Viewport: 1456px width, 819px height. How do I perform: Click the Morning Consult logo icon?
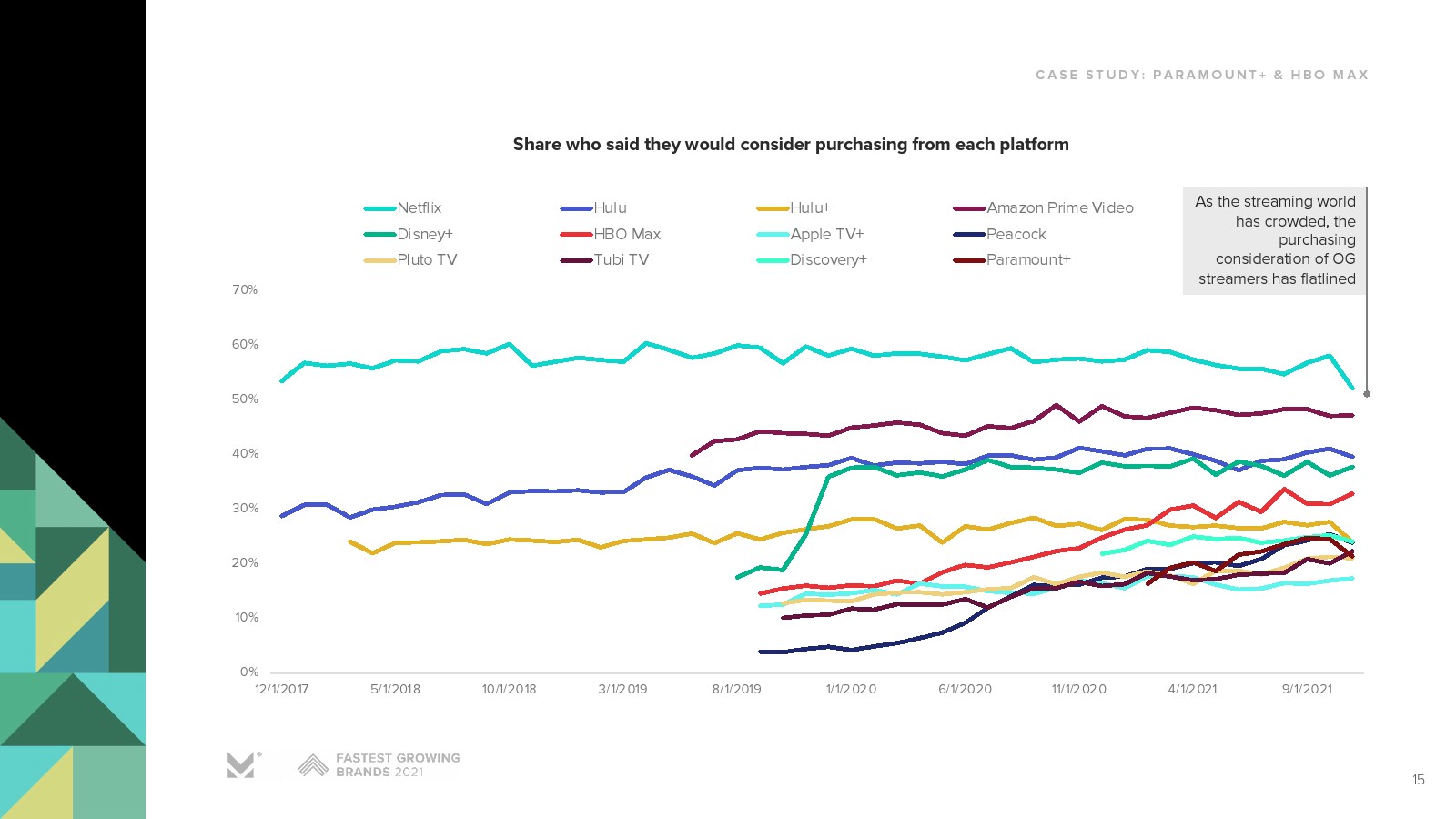pos(242,765)
